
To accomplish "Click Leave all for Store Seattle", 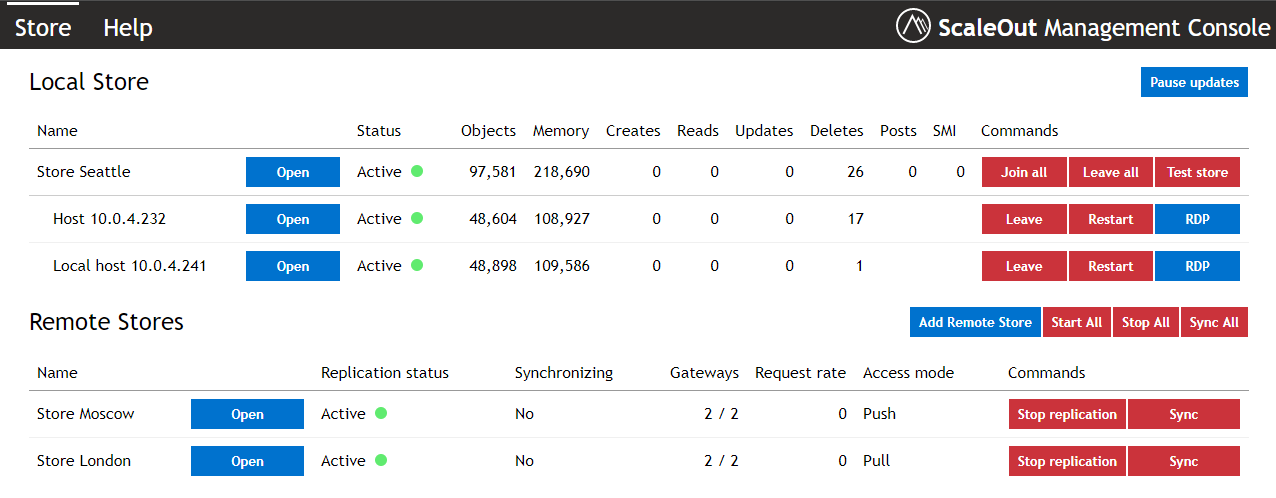I will (1111, 172).
